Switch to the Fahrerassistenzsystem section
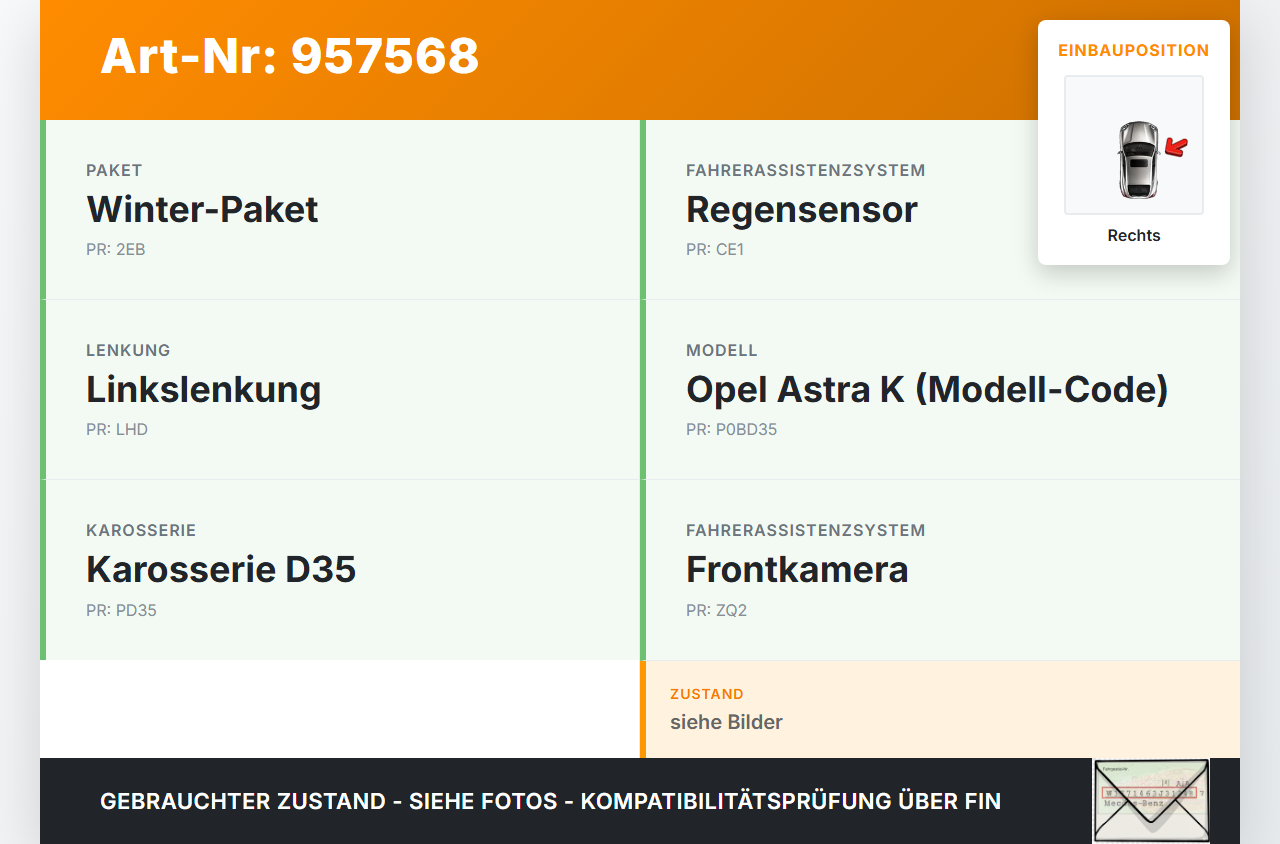The width and height of the screenshot is (1280, 844). point(805,169)
